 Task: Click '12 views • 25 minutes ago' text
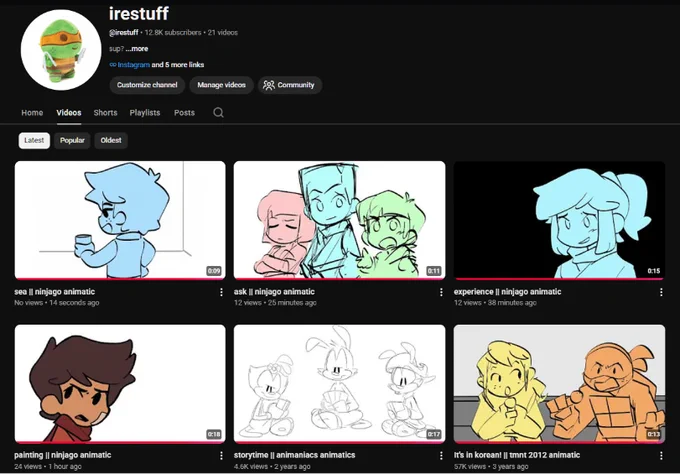click(275, 303)
